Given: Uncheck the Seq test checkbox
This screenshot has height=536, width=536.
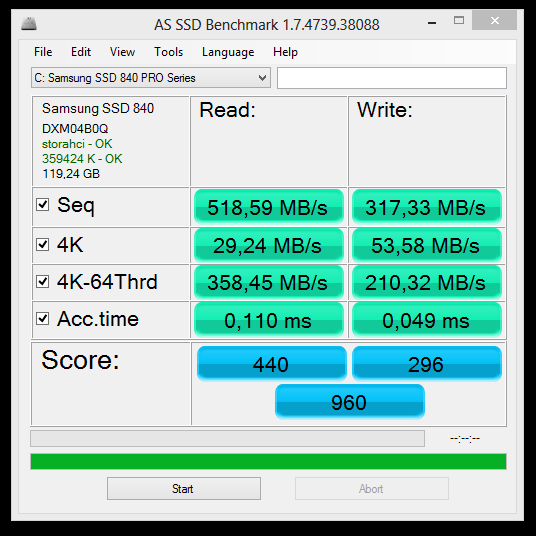Looking at the screenshot, I should pyautogui.click(x=43, y=205).
